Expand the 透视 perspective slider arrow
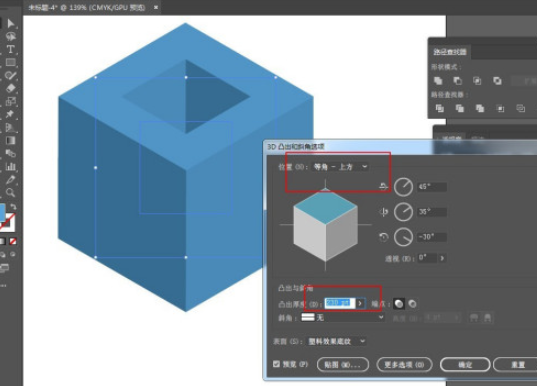Screen dimensions: 537x386 coord(442,258)
